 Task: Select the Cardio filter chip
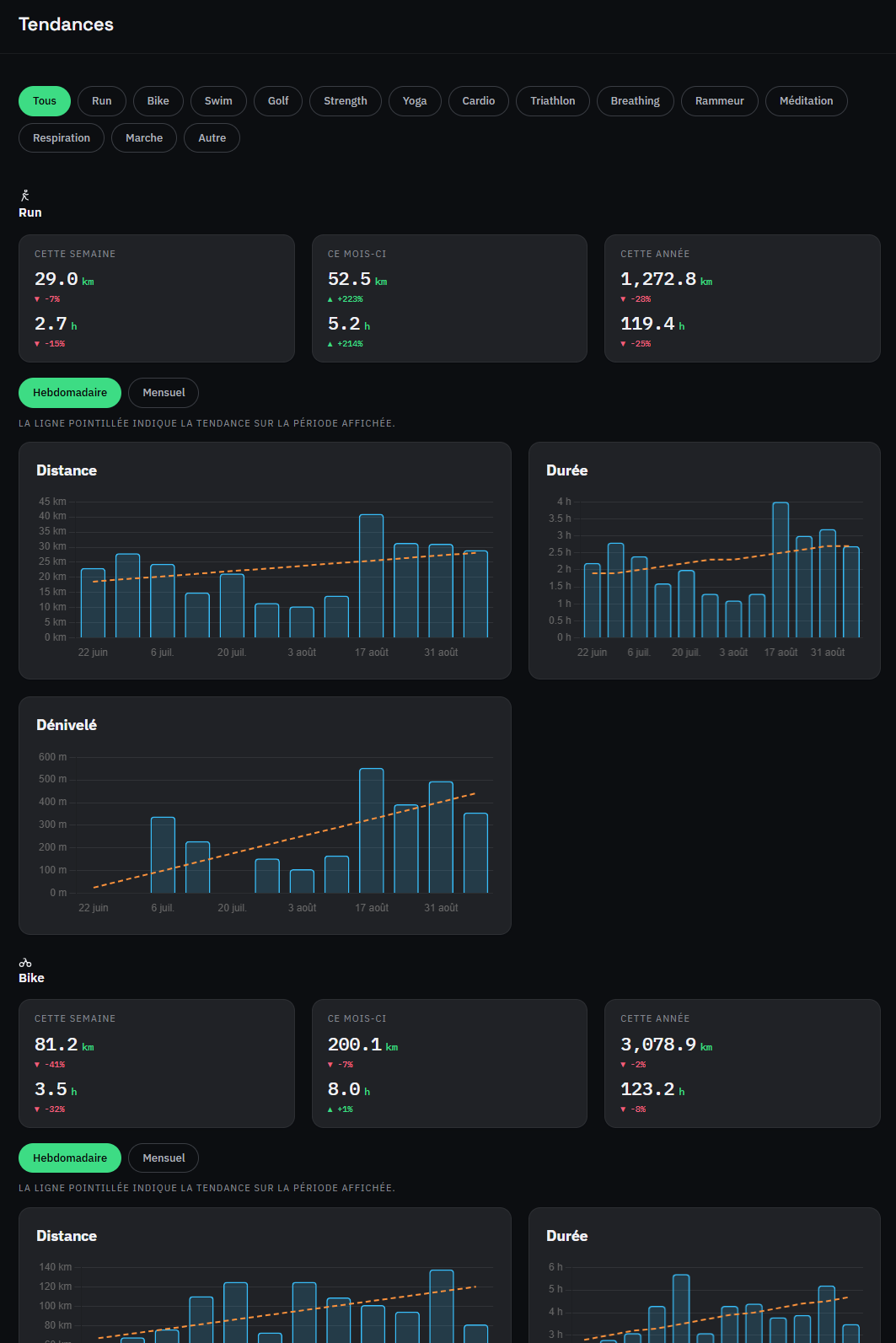coord(479,101)
